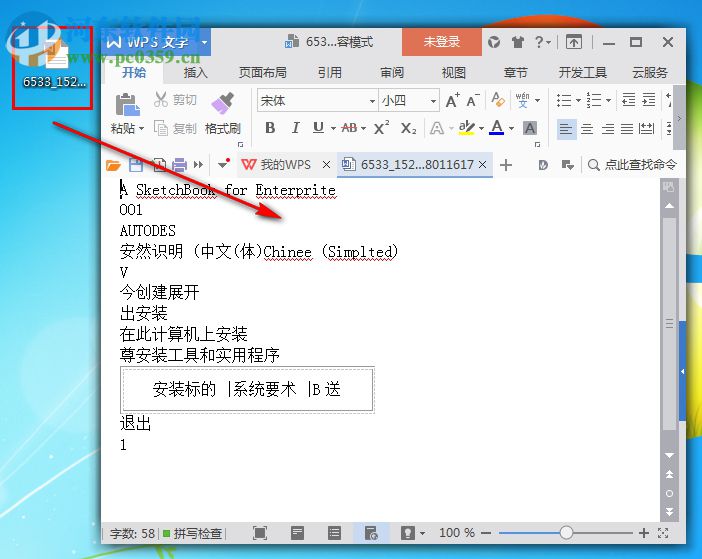Close the 6533_152...8011617 document tab
Image resolution: width=702 pixels, height=559 pixels.
pyautogui.click(x=482, y=165)
